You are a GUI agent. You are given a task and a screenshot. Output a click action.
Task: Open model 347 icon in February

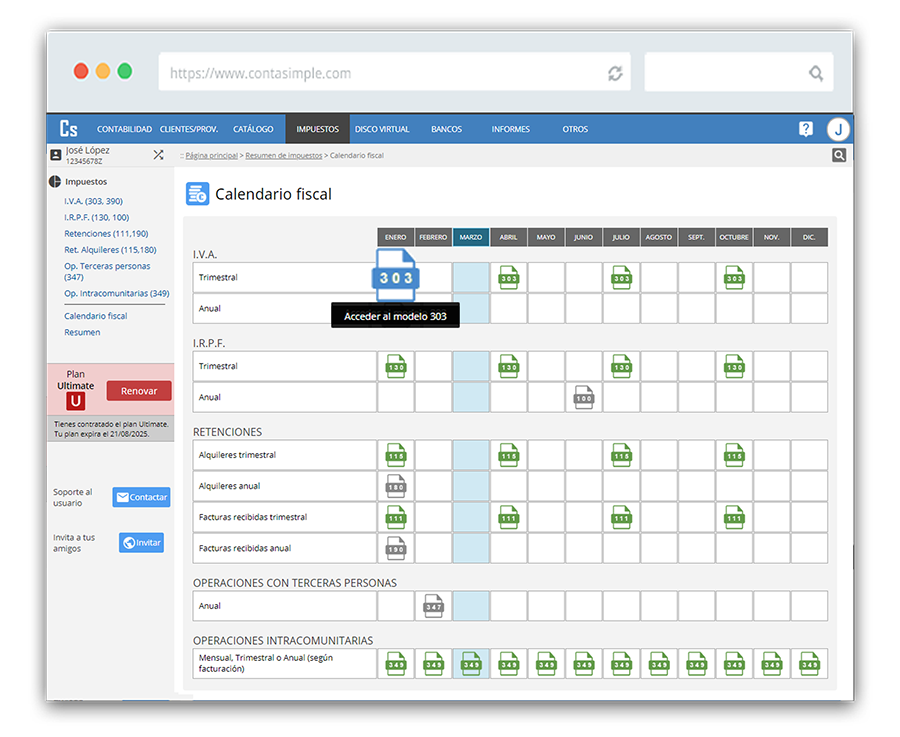pos(433,606)
